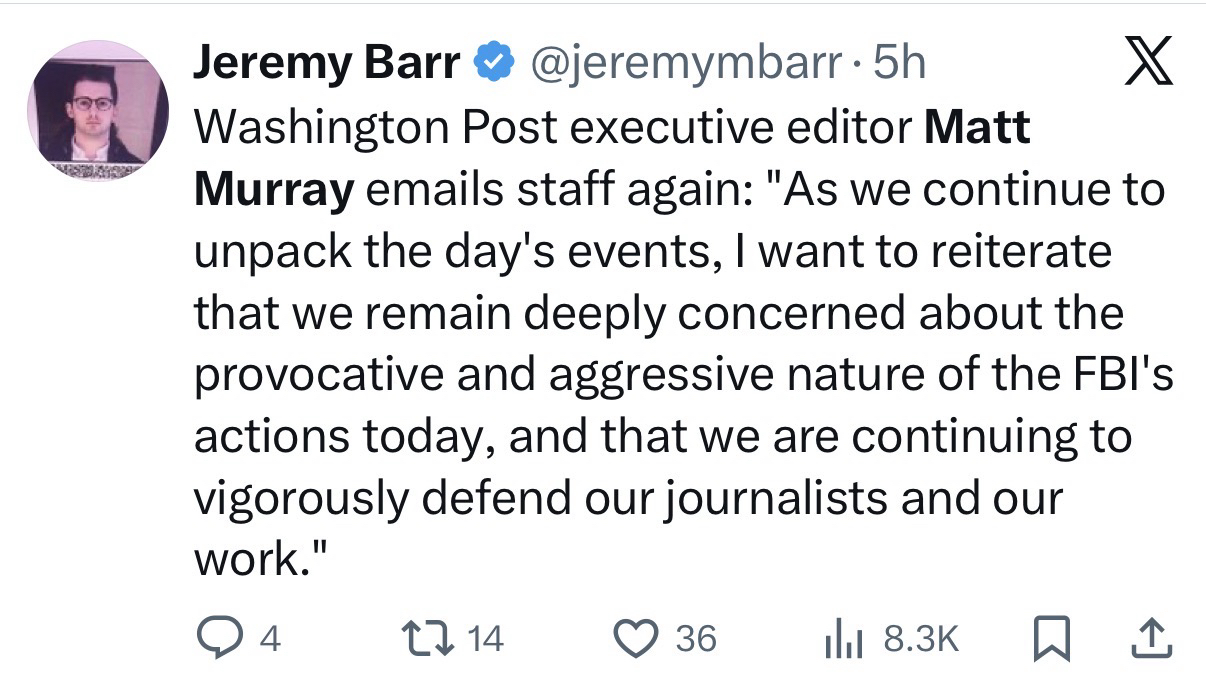Image resolution: width=1206 pixels, height=693 pixels.
Task: Click the 5h timestamp
Action: click(900, 65)
